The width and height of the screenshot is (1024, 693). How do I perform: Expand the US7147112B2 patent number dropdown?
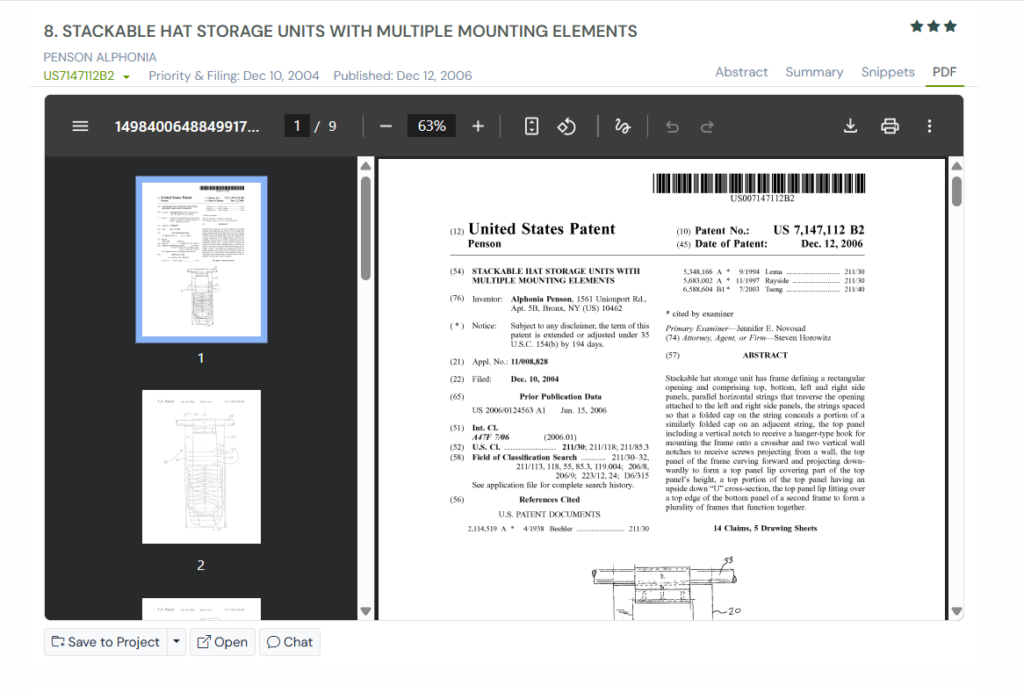(124, 75)
